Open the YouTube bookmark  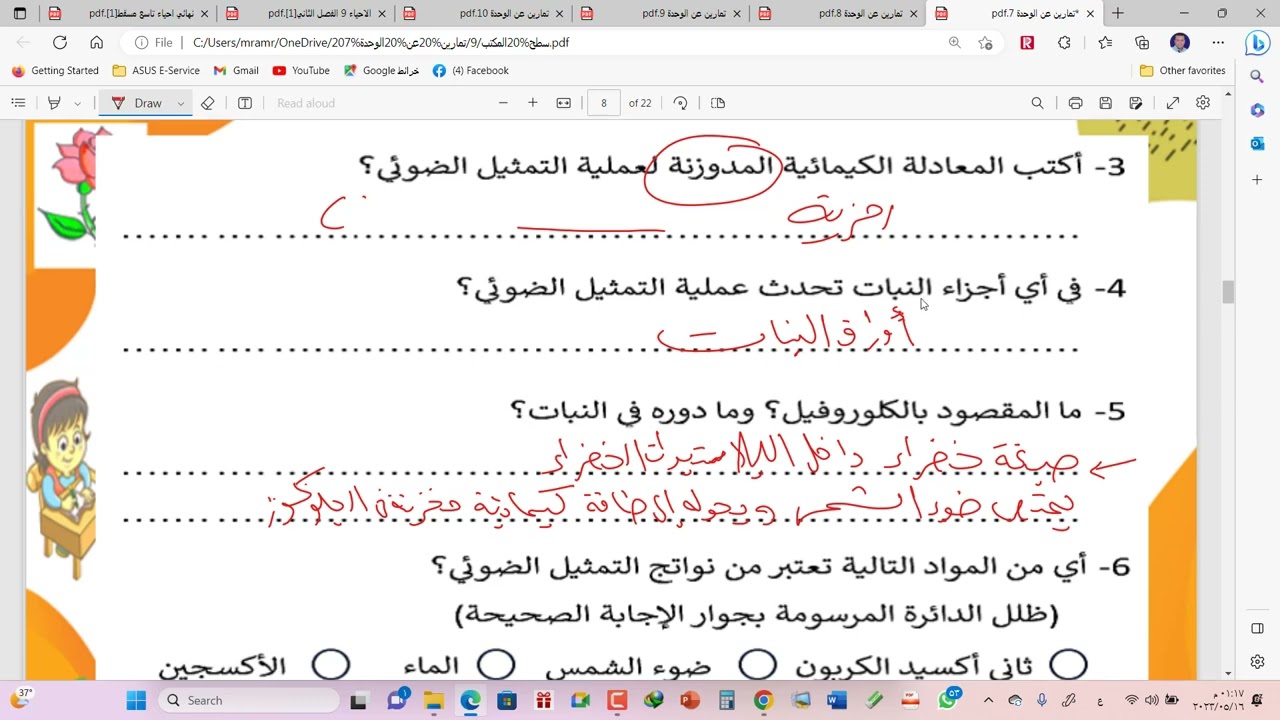(301, 71)
